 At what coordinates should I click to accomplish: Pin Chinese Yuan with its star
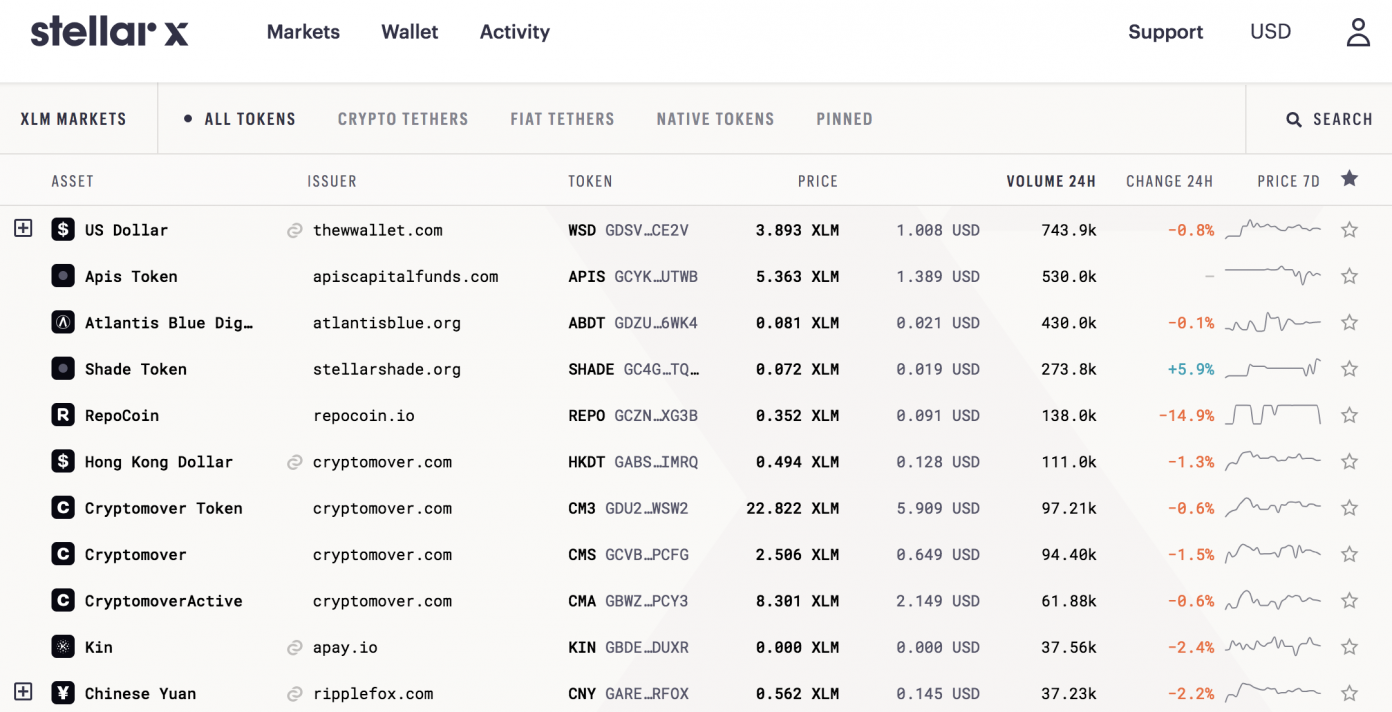click(1349, 693)
